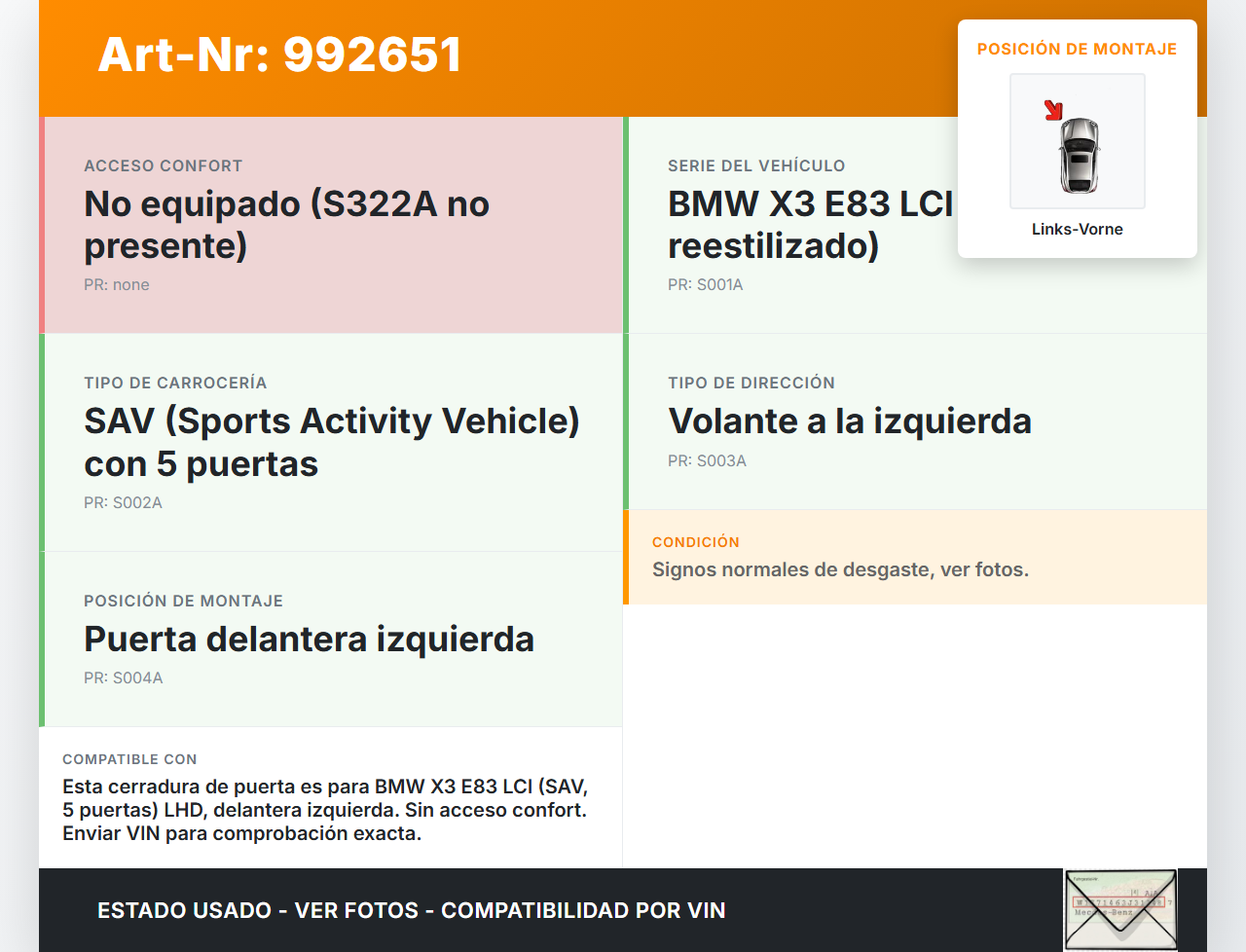Click "SAV (Sports Activity Vehicle) con 5 puertas"
The height and width of the screenshot is (952, 1246).
tap(332, 442)
